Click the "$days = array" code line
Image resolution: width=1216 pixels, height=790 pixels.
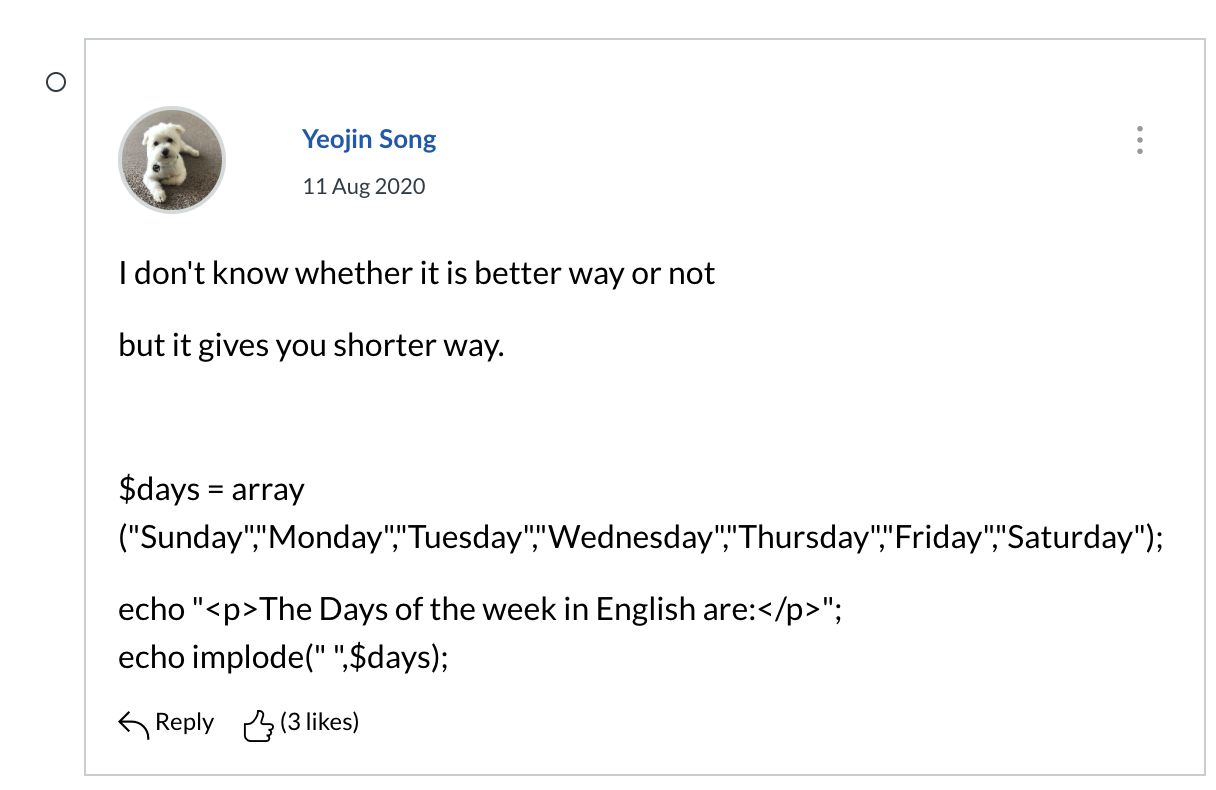coord(211,490)
